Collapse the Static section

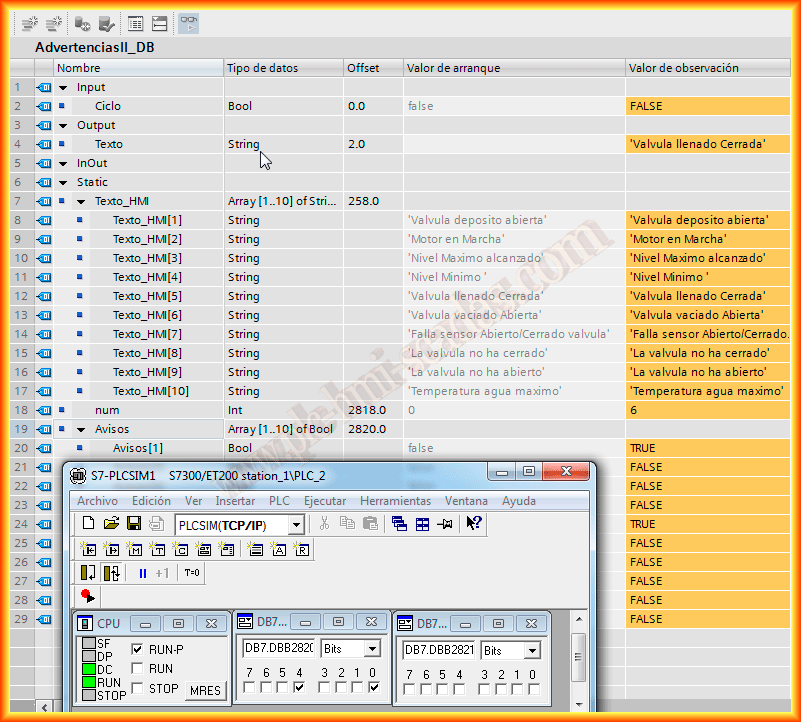click(x=63, y=182)
